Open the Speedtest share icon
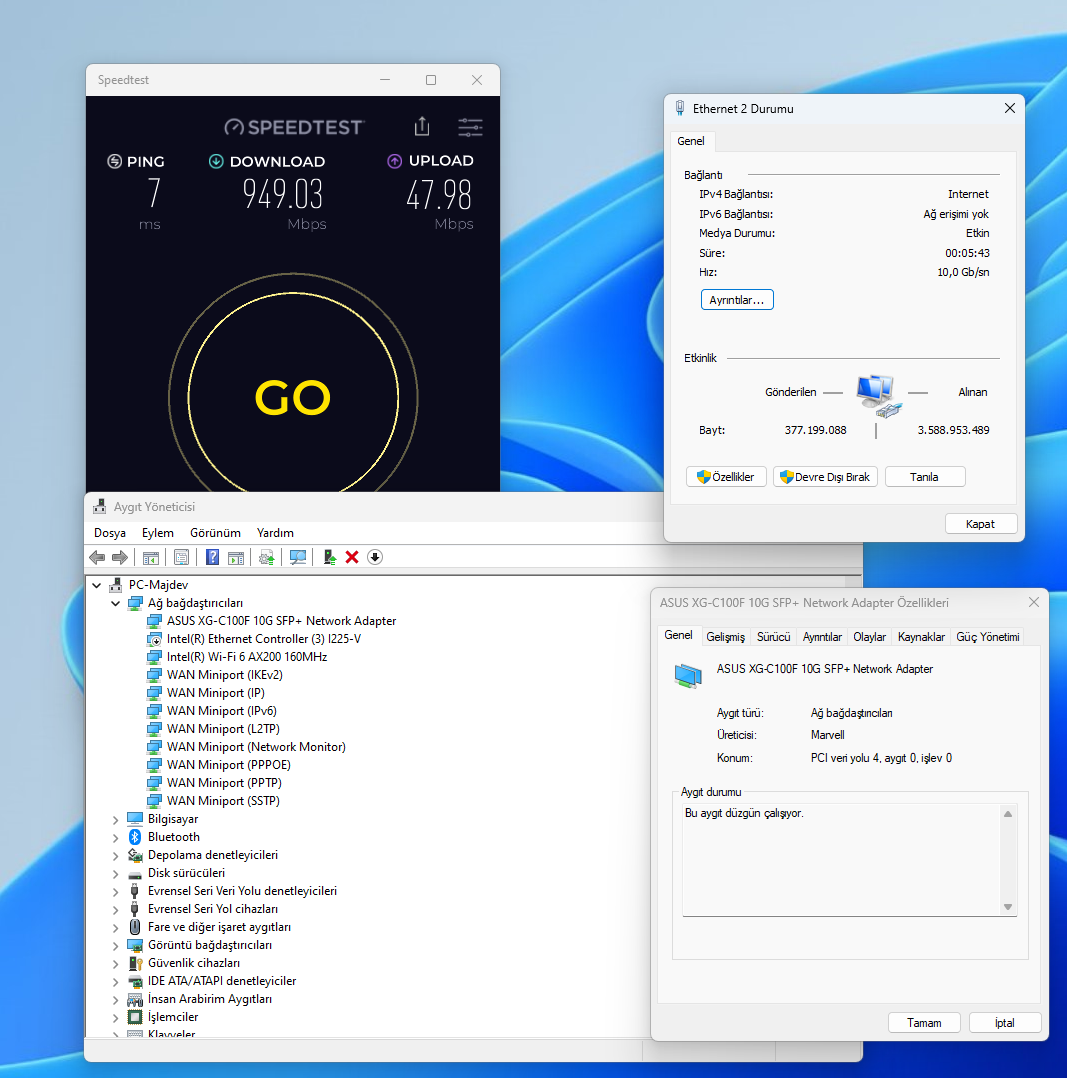Screen dimensions: 1067x1078 pyautogui.click(x=422, y=126)
